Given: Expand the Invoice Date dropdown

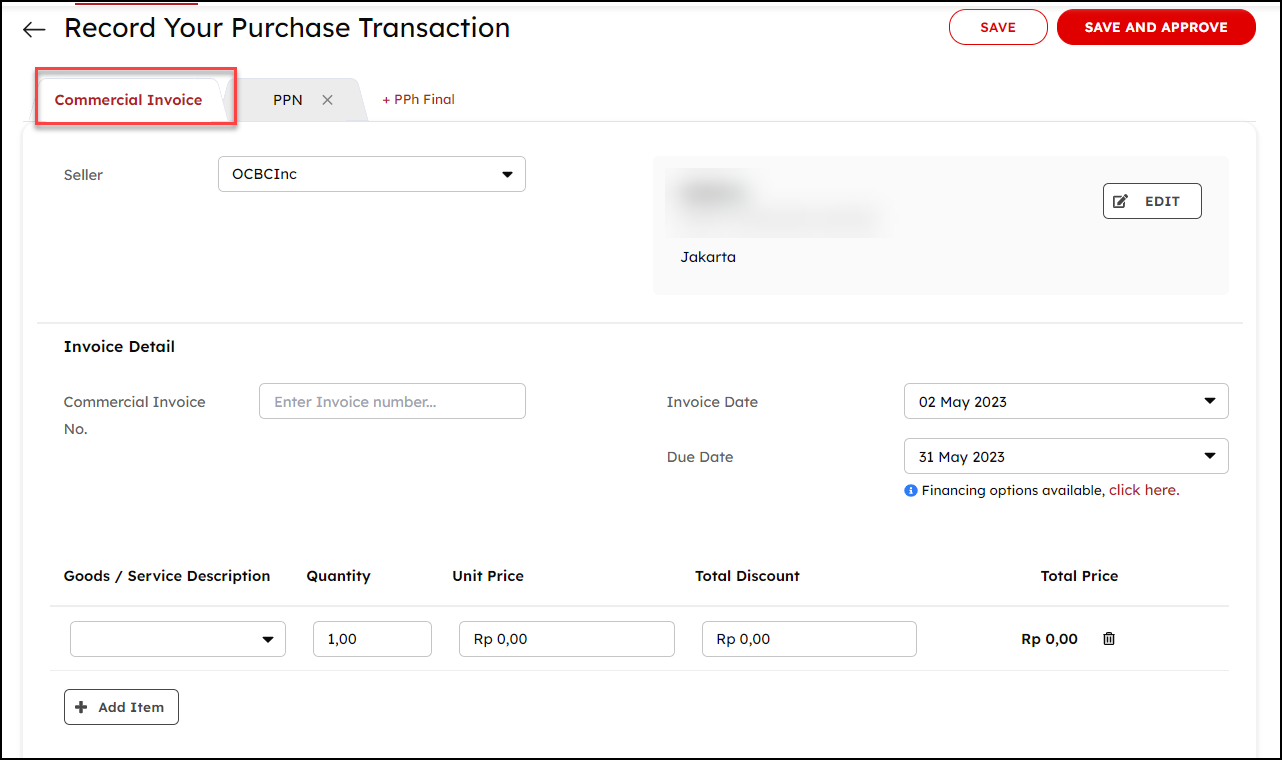Looking at the screenshot, I should tap(1065, 402).
